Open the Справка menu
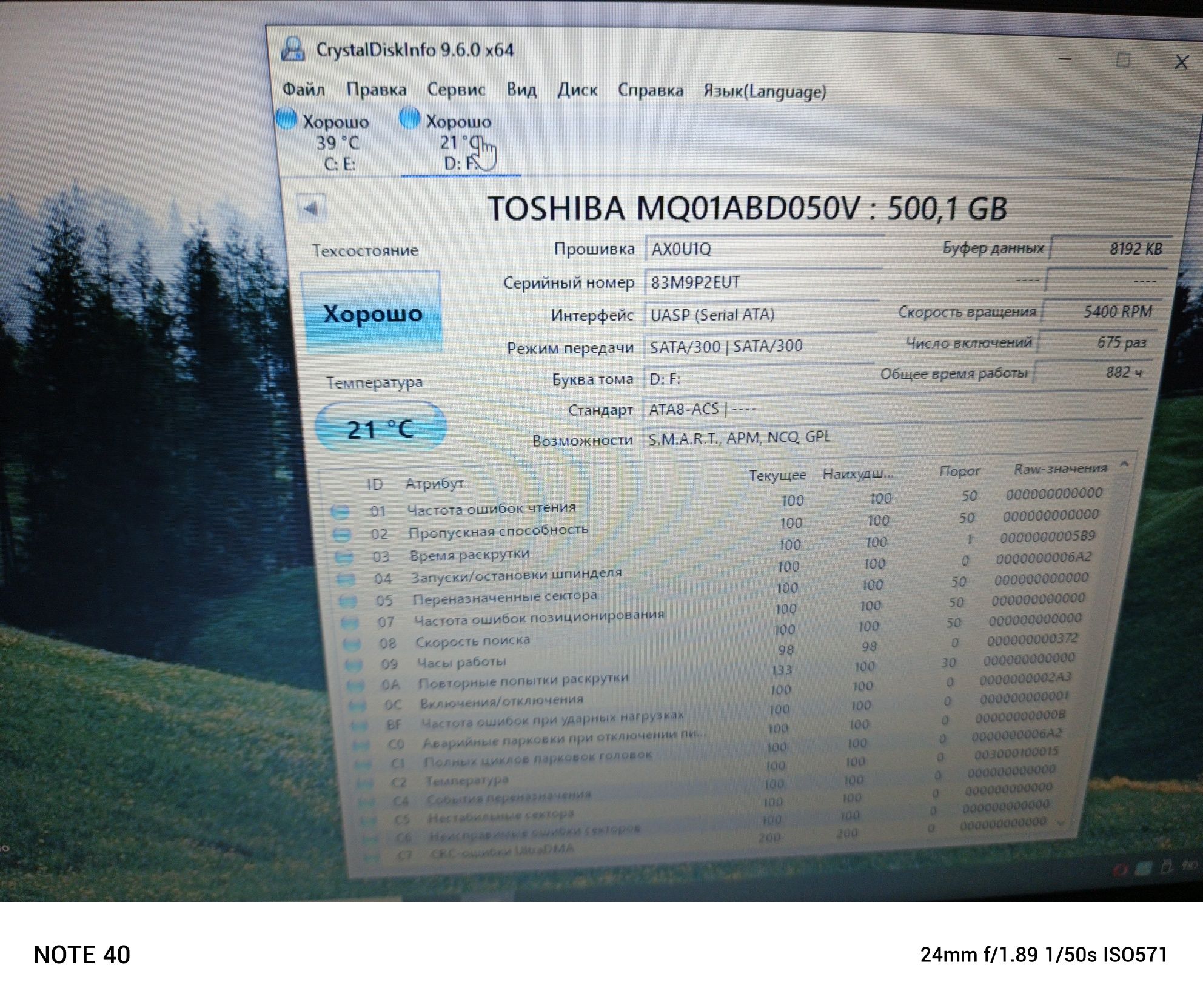The height and width of the screenshot is (1008, 1203). [650, 90]
